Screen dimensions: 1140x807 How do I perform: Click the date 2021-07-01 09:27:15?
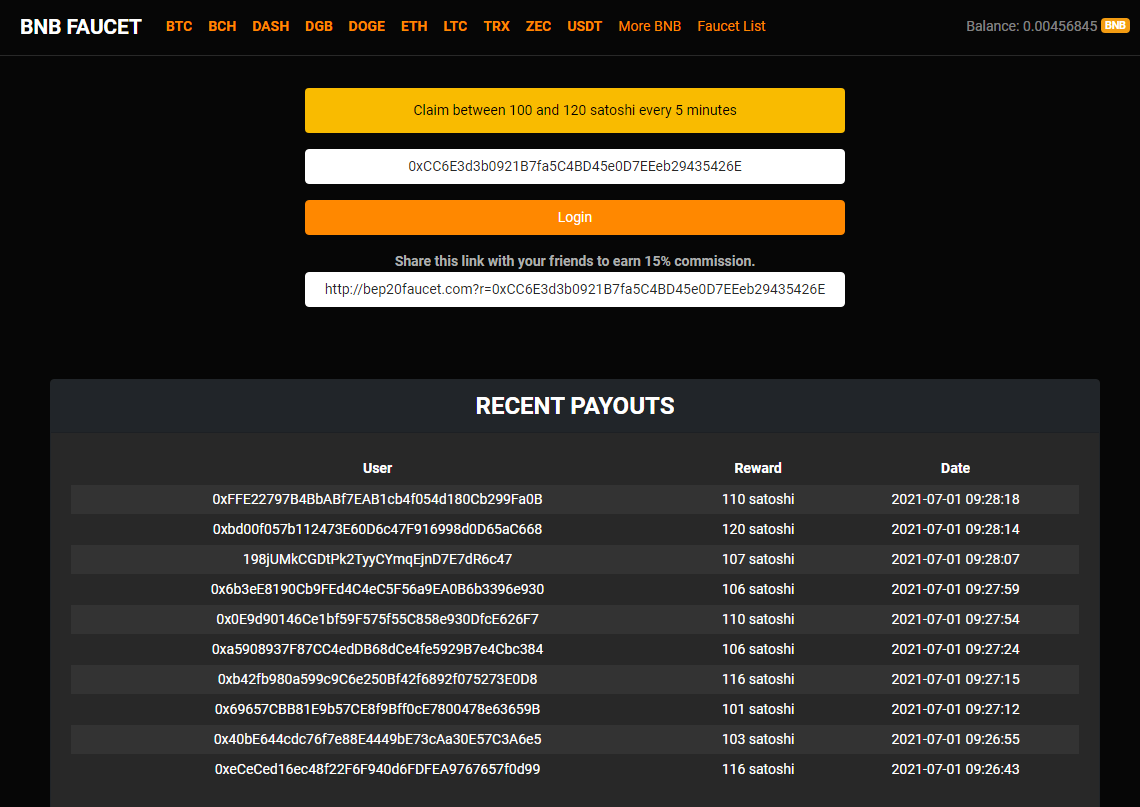click(x=955, y=679)
